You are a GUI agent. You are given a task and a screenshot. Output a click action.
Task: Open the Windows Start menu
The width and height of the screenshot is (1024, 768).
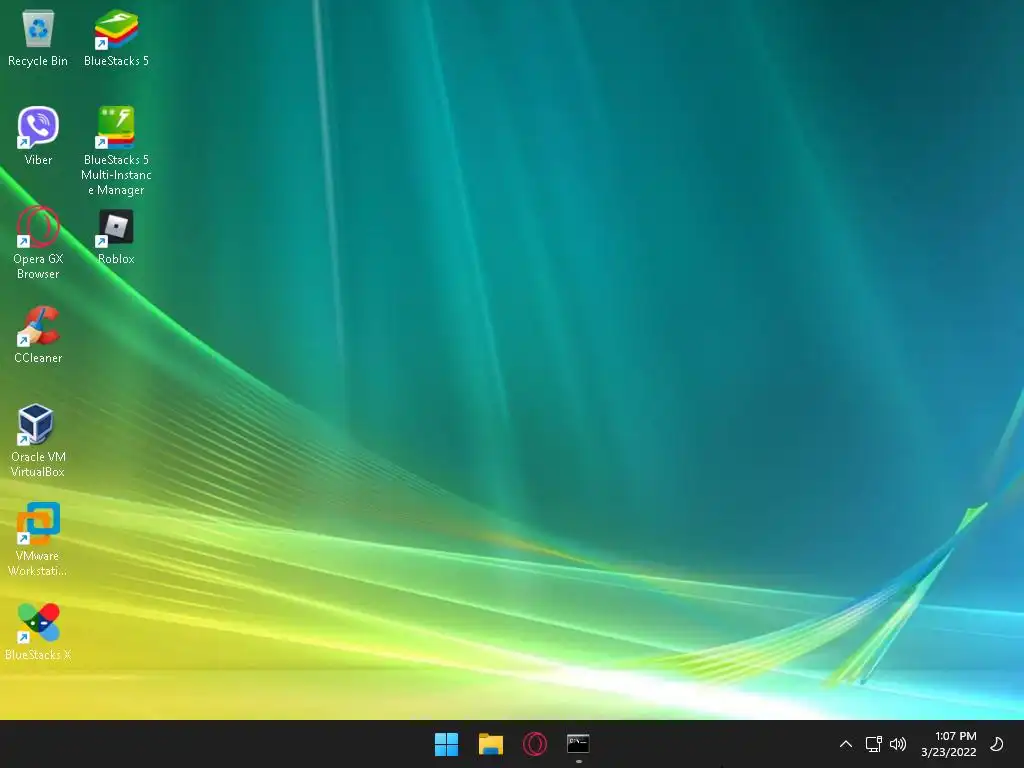pos(447,744)
